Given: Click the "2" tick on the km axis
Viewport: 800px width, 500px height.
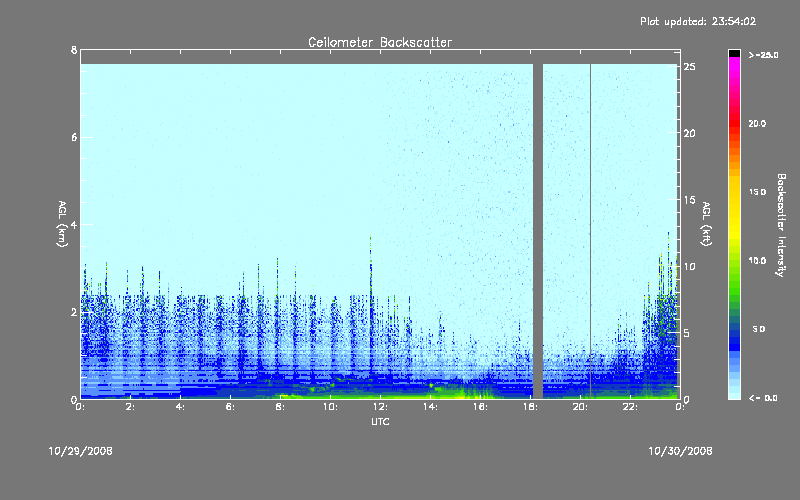Looking at the screenshot, I should click(x=74, y=312).
